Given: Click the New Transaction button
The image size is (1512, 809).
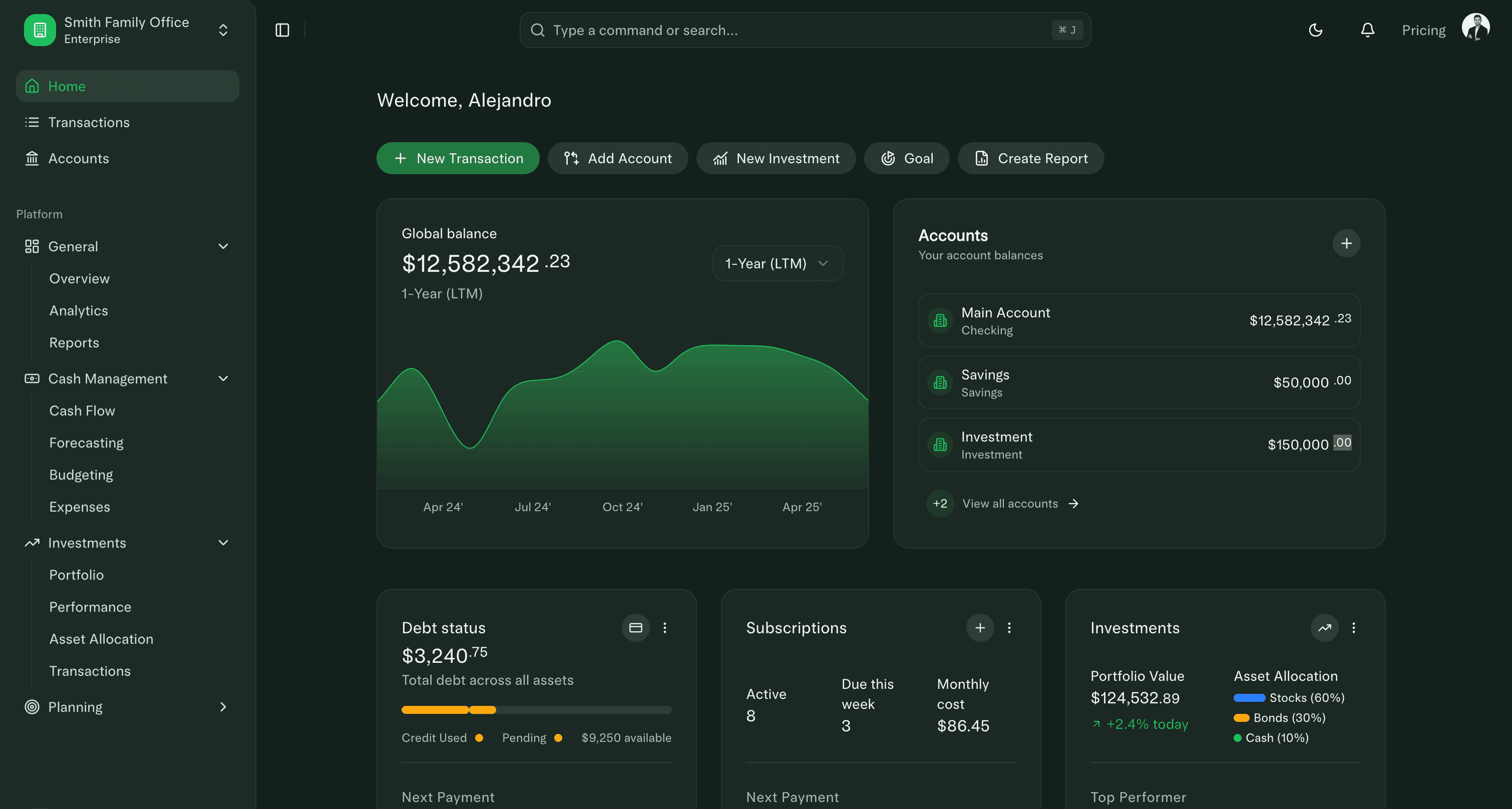Looking at the screenshot, I should click(x=457, y=158).
